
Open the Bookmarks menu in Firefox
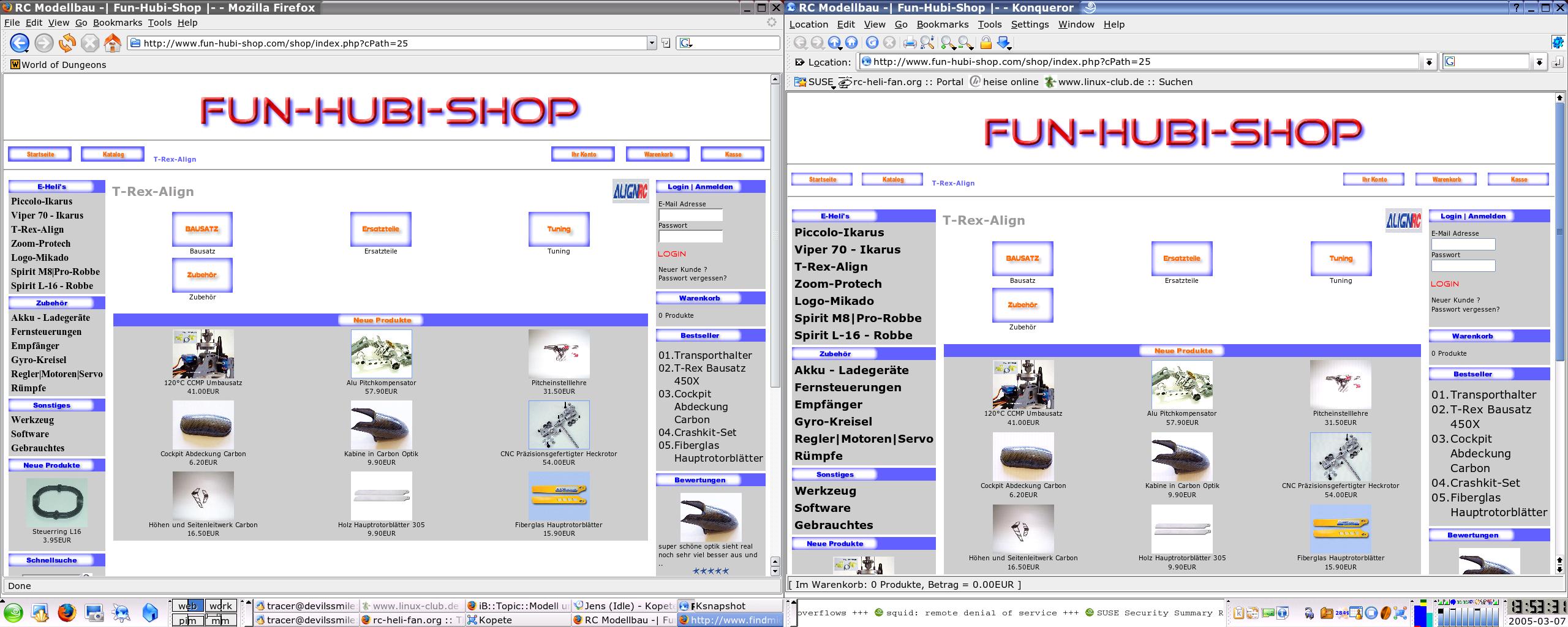117,23
